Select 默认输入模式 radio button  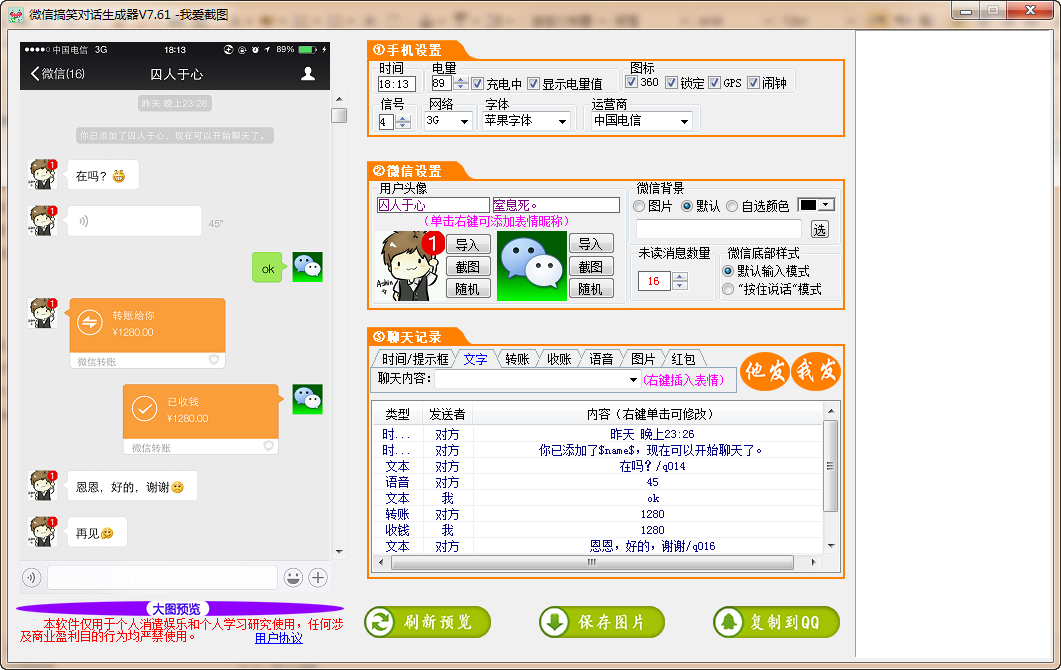coord(728,271)
